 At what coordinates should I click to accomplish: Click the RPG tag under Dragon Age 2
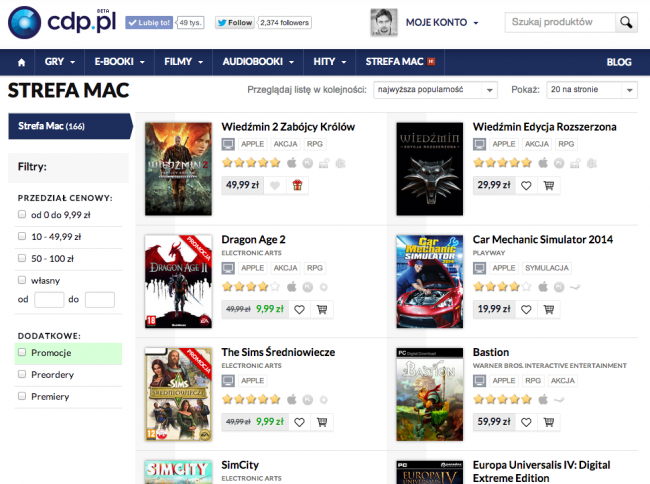[x=315, y=268]
